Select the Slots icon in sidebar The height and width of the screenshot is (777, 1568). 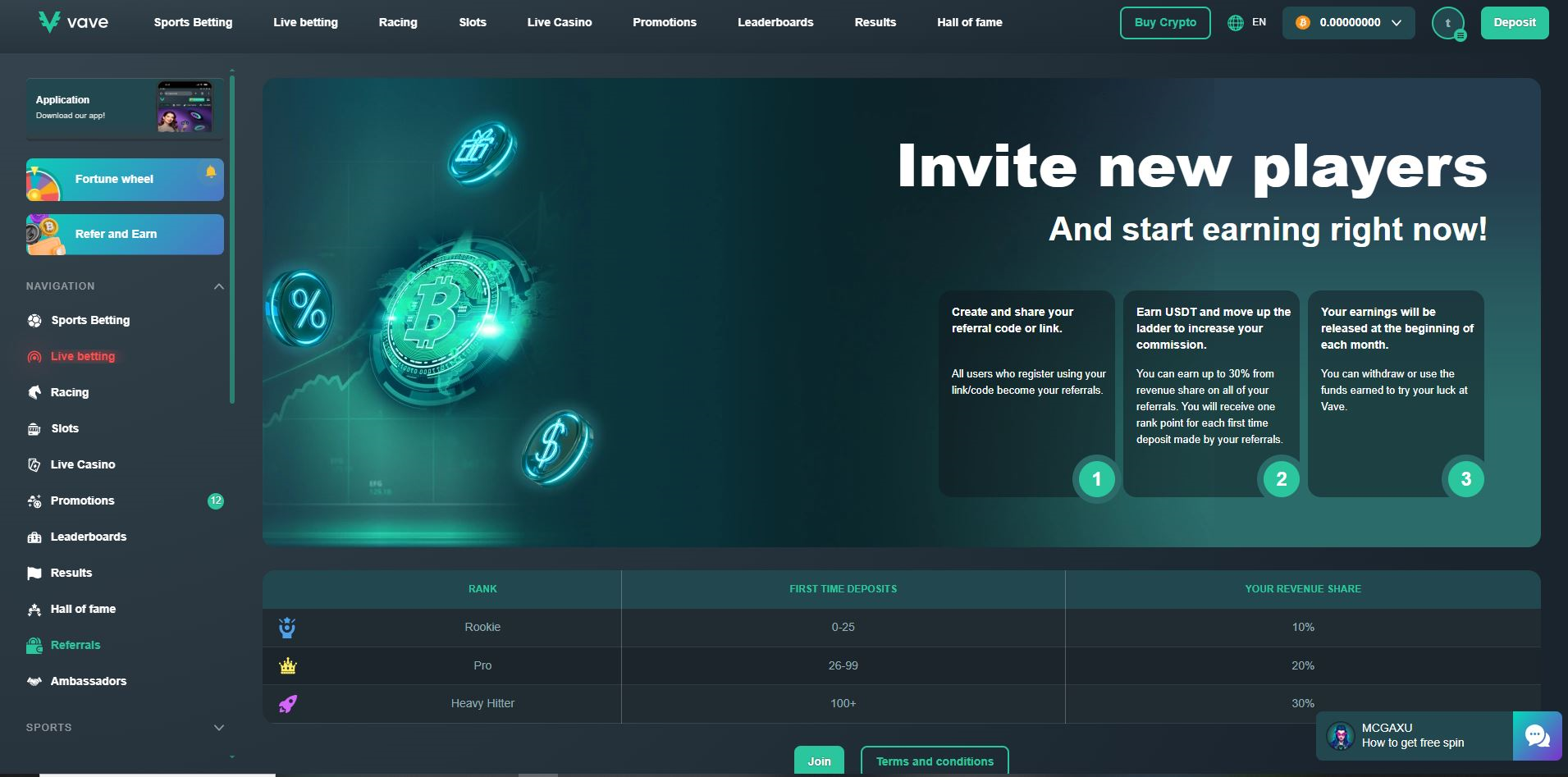pos(34,429)
